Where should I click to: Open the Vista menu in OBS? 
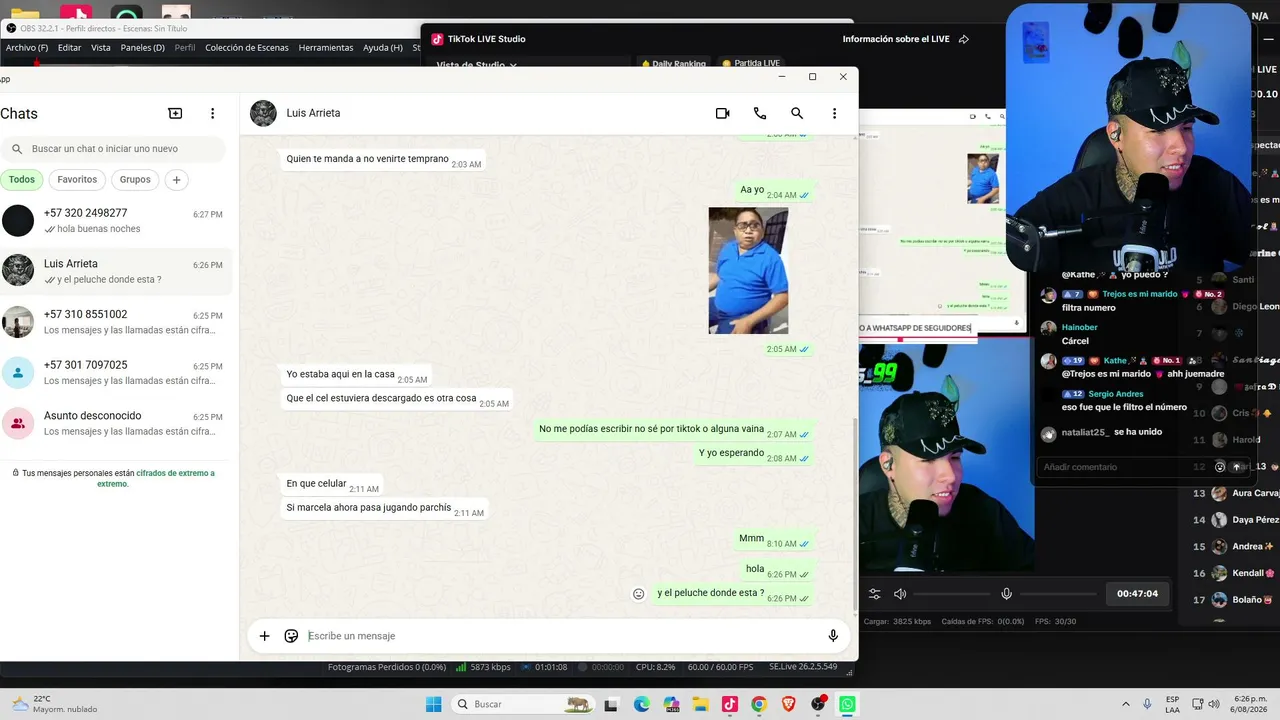101,47
